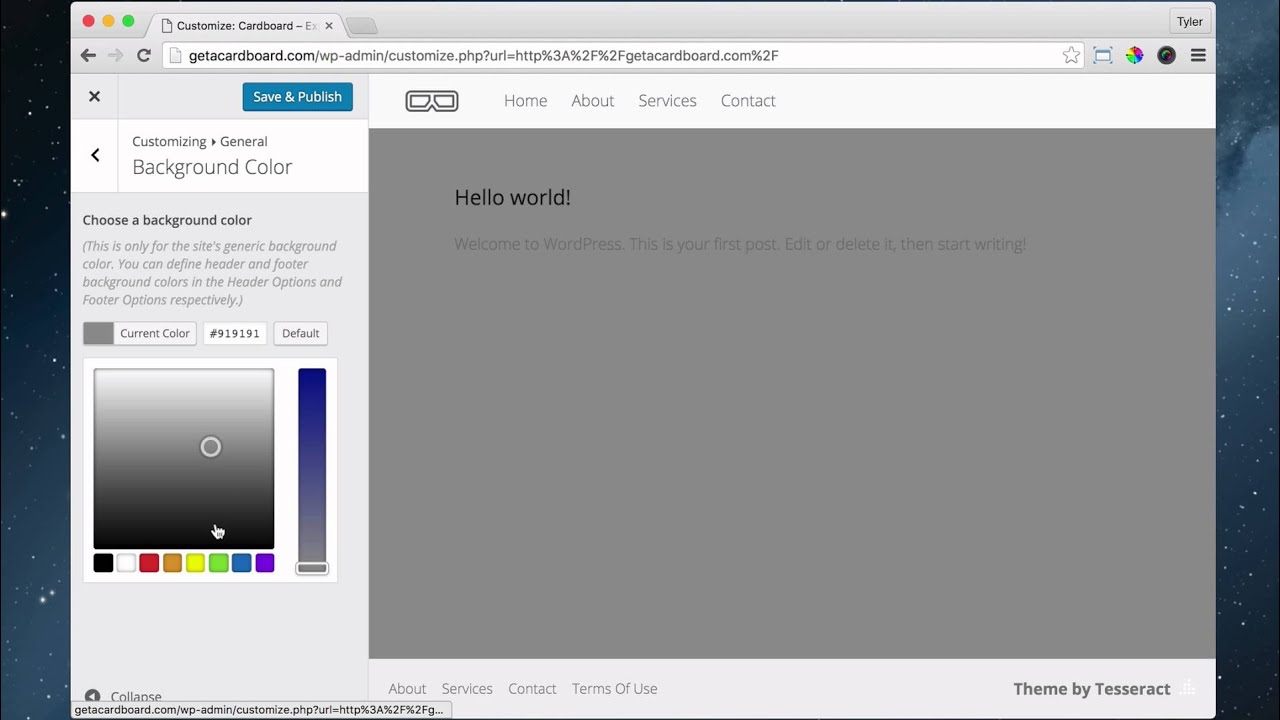This screenshot has width=1280, height=720.
Task: Click the Cardboard glasses logo
Action: [432, 101]
